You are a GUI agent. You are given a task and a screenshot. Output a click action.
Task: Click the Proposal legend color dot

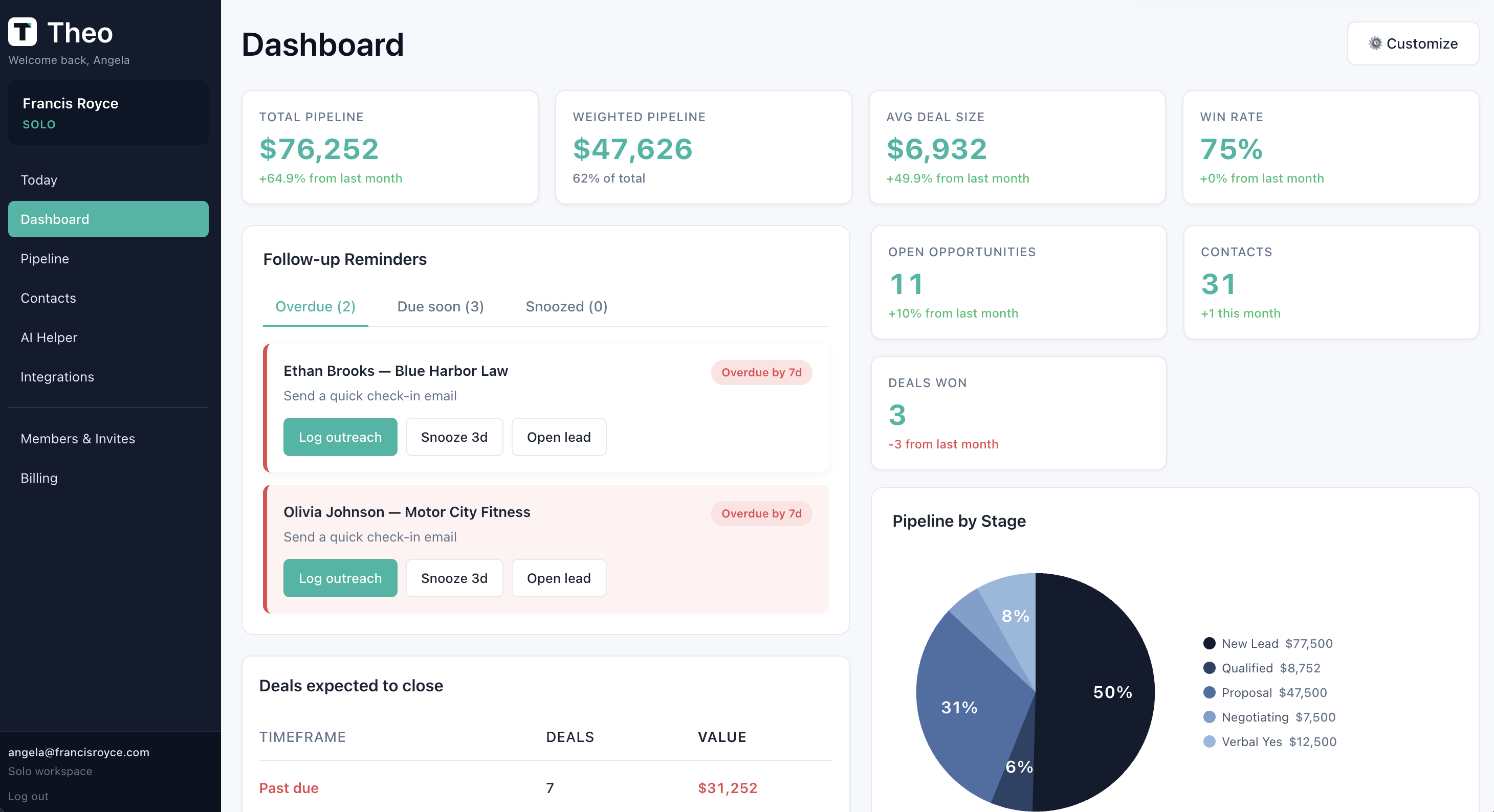[1209, 693]
